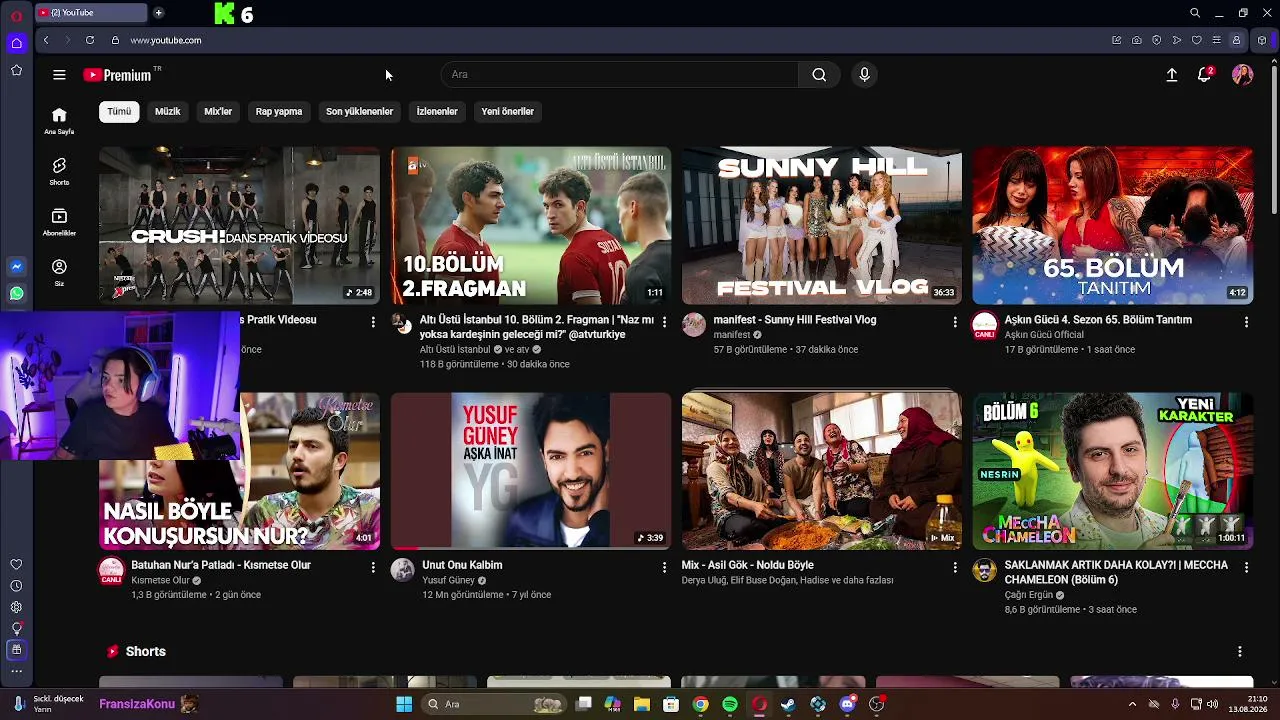
Task: Open the Yusuf Güney channel link
Action: coord(448,580)
